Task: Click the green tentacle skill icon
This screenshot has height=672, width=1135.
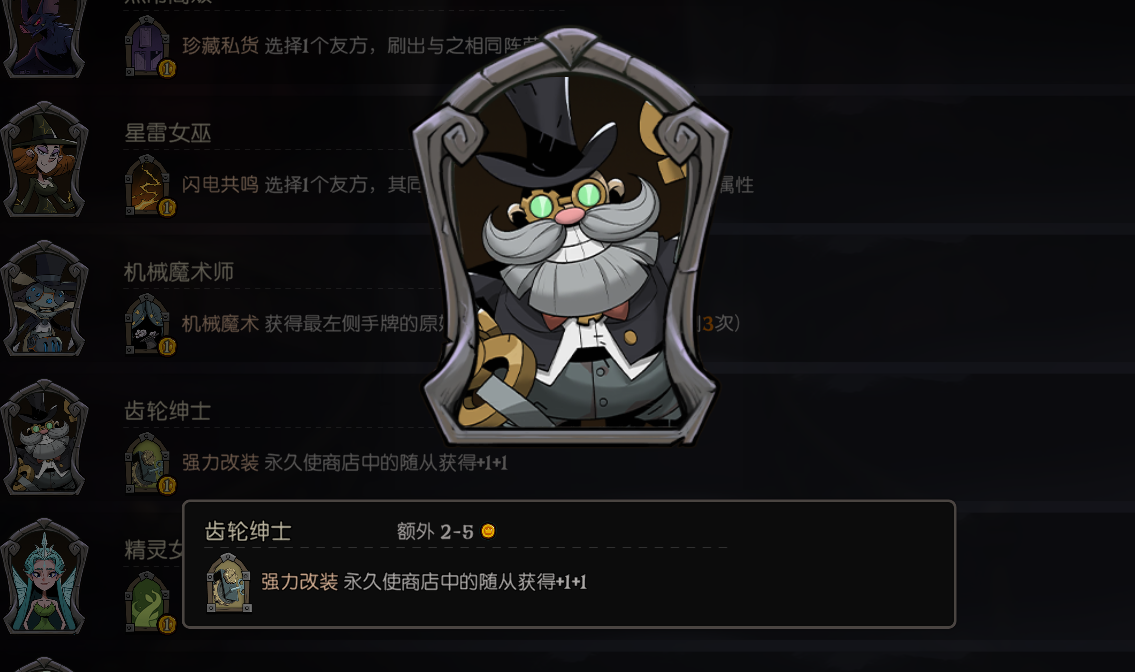Action: (149, 602)
